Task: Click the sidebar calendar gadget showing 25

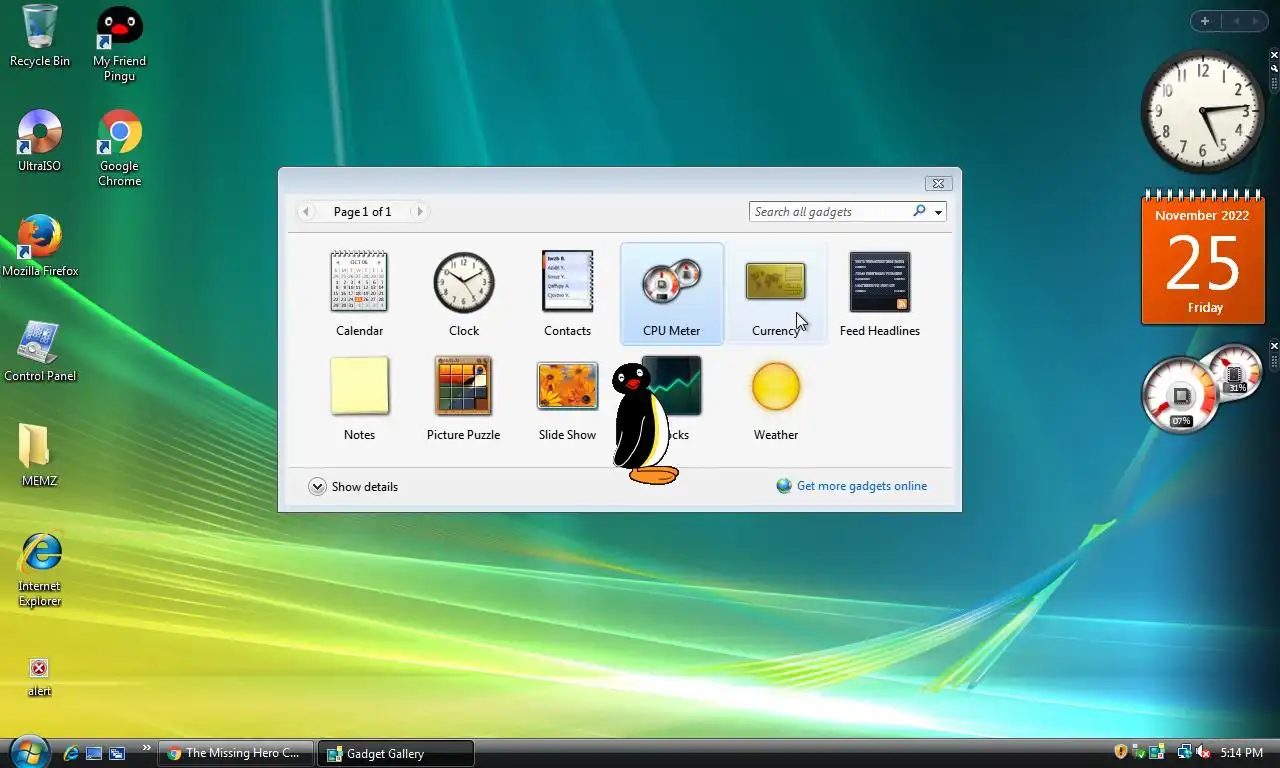Action: tap(1203, 257)
